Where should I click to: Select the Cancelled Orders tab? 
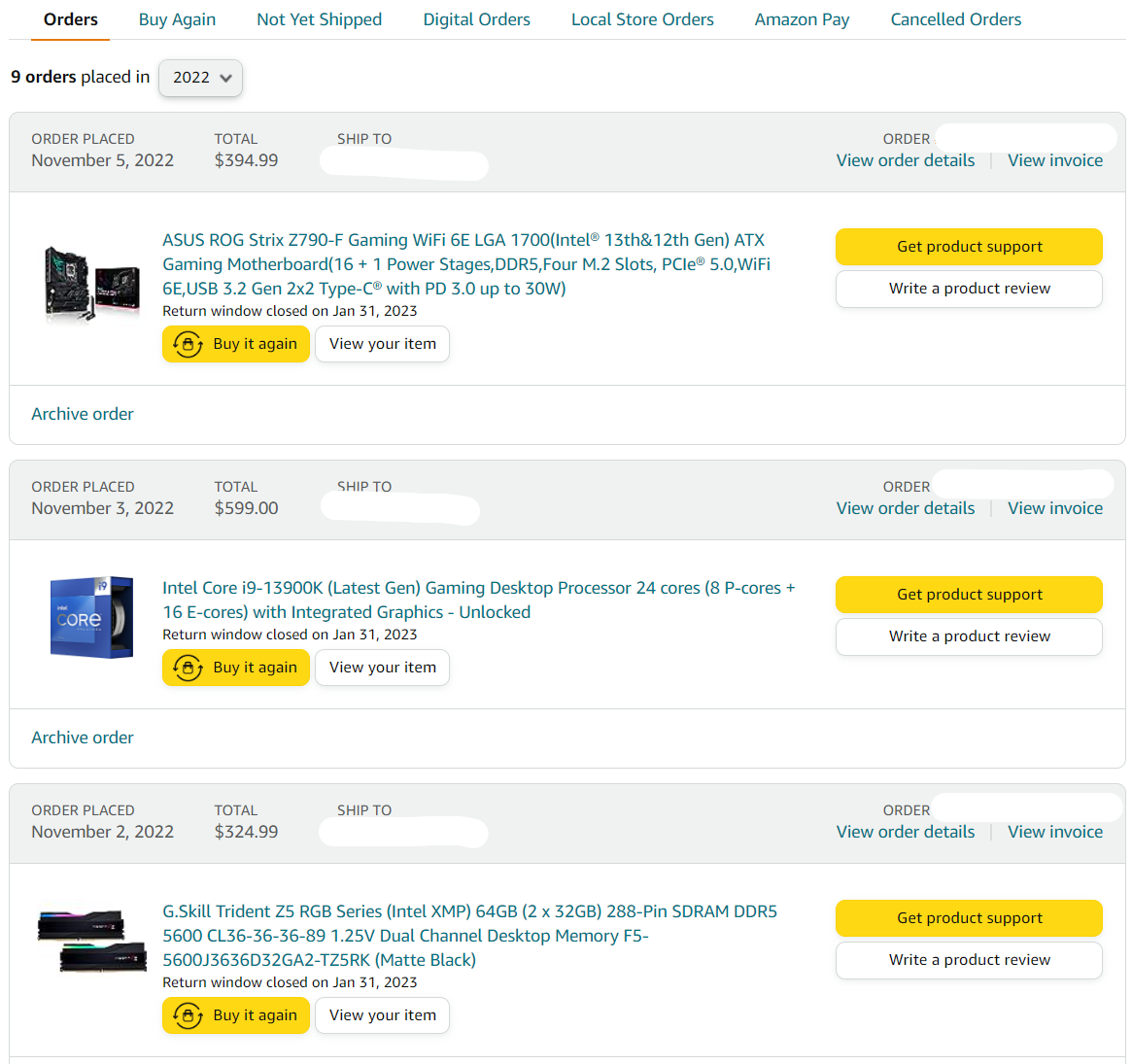955,19
